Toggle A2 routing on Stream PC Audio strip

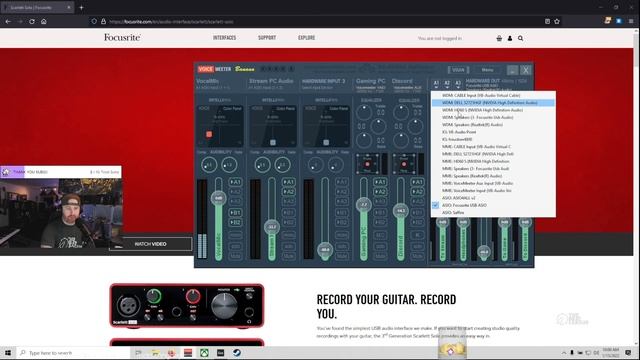[289, 191]
